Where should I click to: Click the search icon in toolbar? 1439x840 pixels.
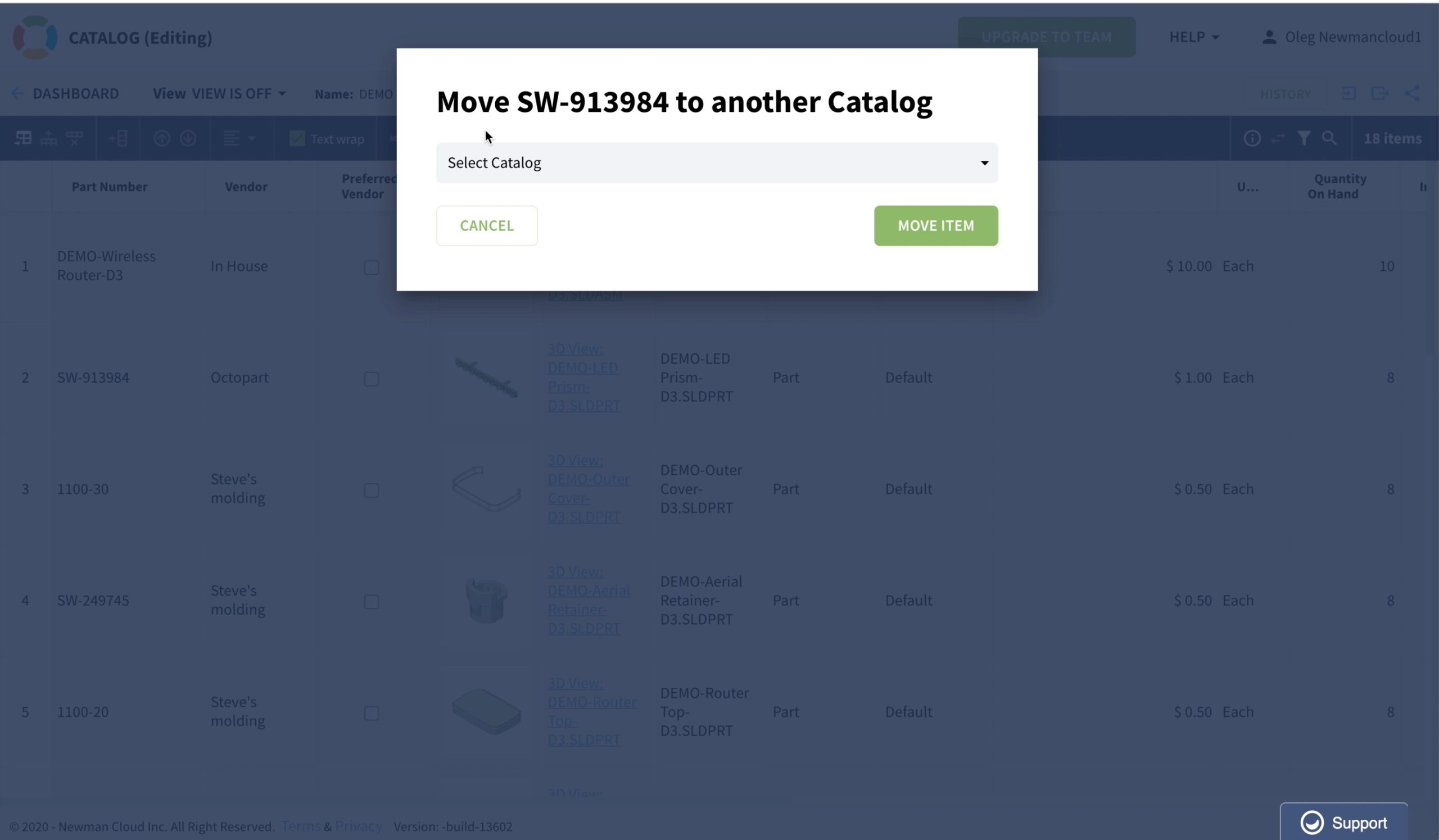tap(1330, 138)
